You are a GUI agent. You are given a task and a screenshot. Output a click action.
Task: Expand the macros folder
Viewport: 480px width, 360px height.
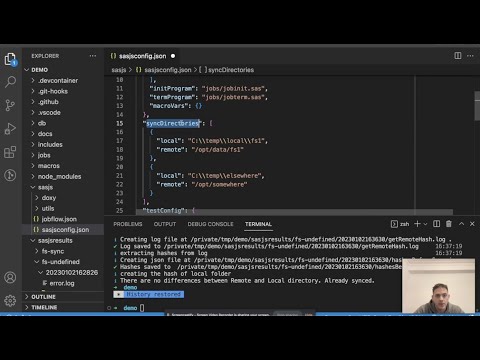[x=49, y=166]
